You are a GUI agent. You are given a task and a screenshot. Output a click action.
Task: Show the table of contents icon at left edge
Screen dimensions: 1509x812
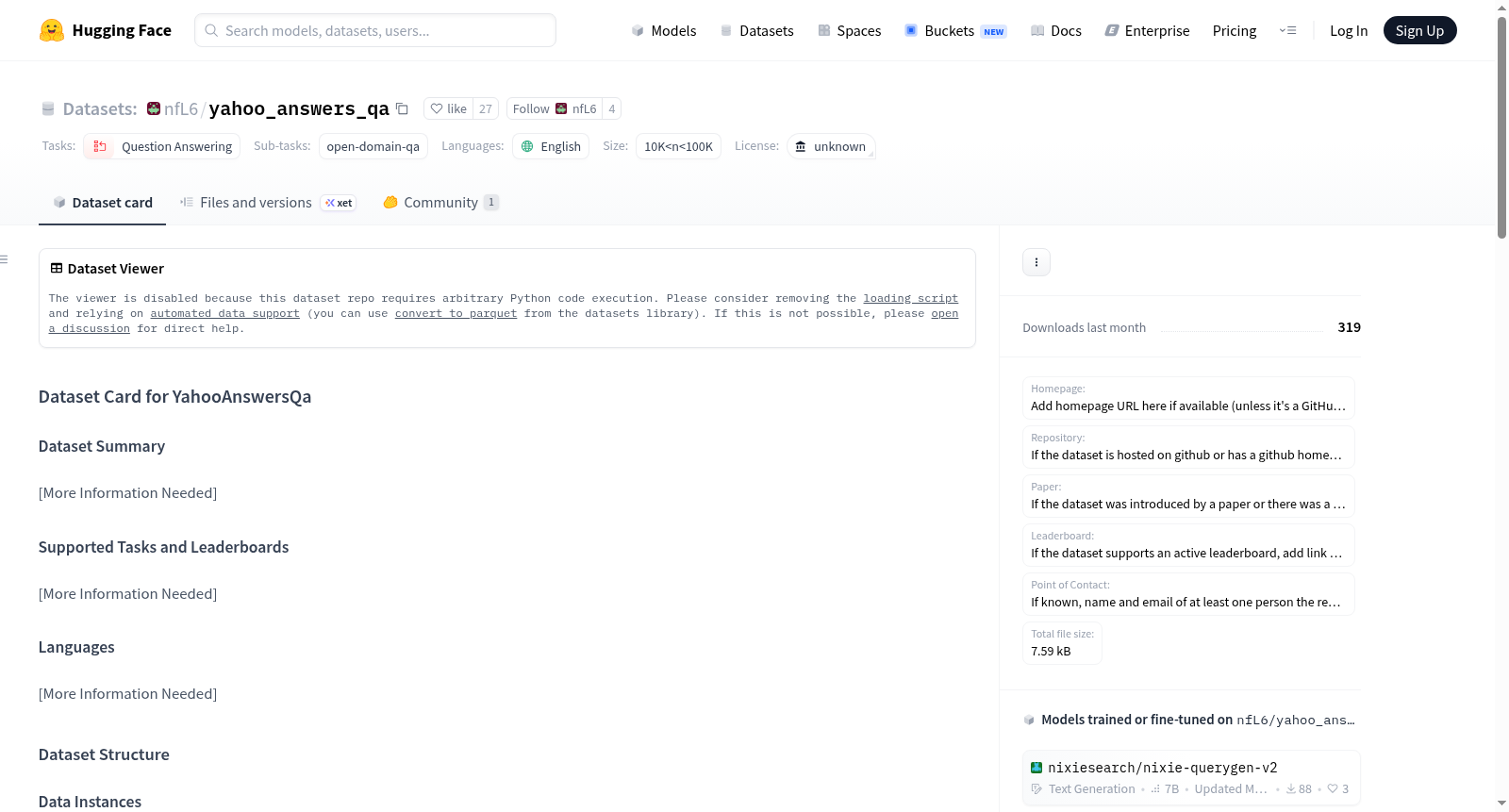[5, 259]
